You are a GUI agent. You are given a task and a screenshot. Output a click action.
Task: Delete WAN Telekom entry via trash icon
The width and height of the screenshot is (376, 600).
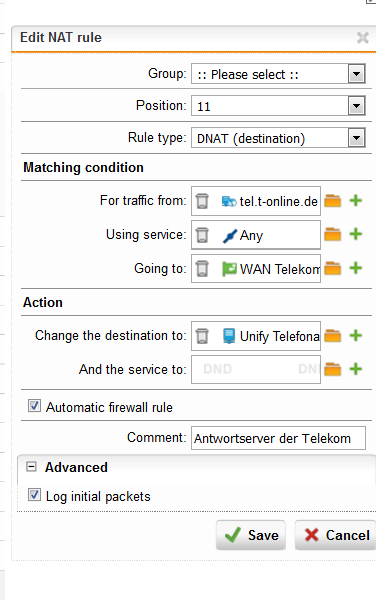(x=202, y=269)
